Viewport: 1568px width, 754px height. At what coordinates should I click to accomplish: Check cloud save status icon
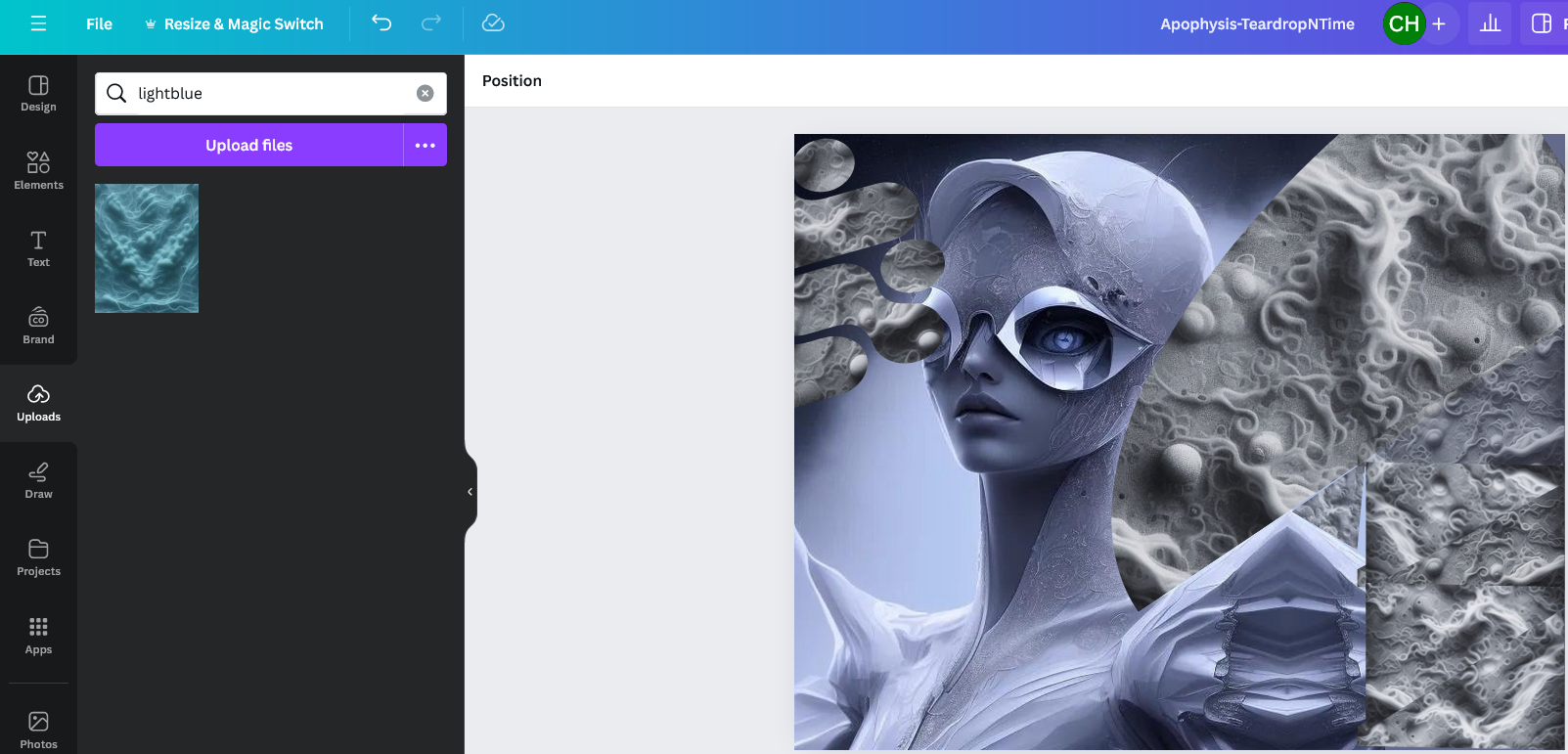[493, 23]
